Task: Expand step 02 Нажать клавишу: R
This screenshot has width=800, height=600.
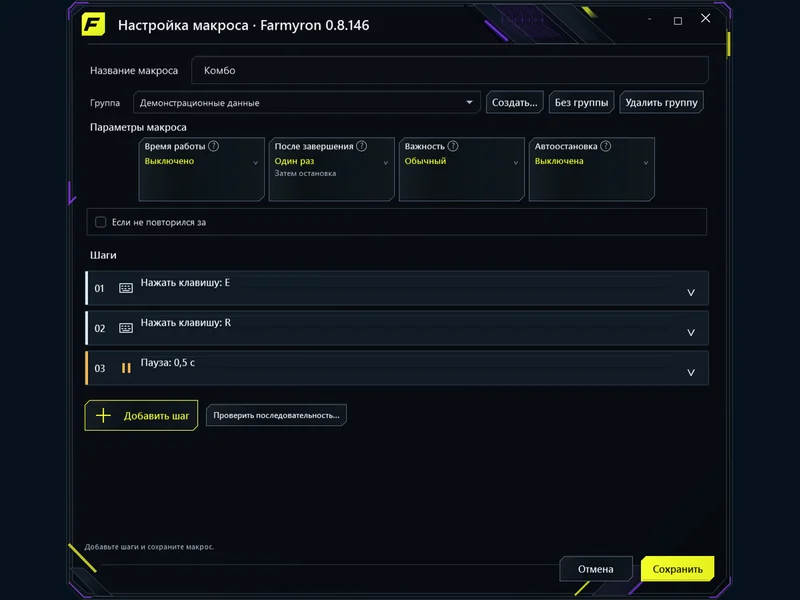Action: coord(691,332)
